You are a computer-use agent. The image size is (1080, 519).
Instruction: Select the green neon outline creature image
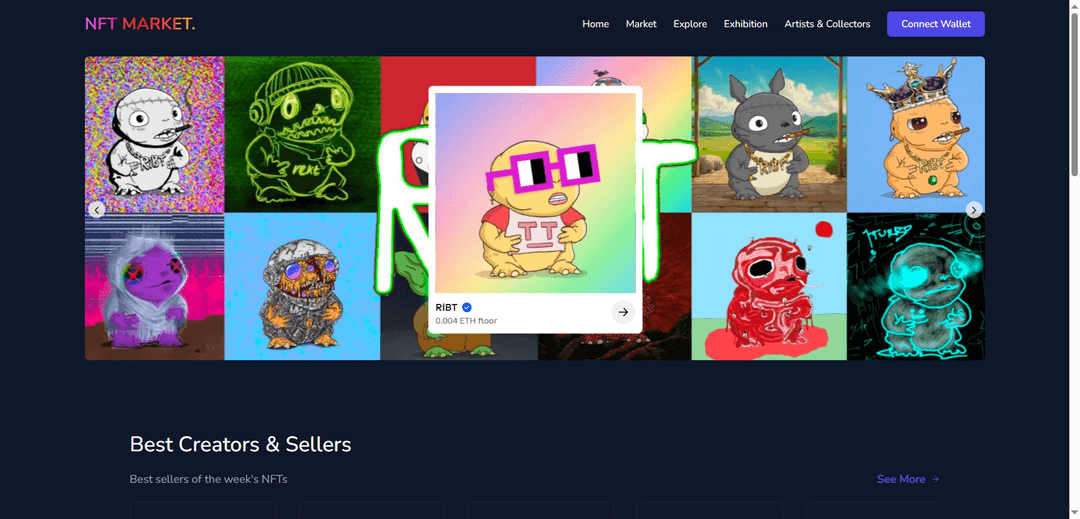click(302, 134)
